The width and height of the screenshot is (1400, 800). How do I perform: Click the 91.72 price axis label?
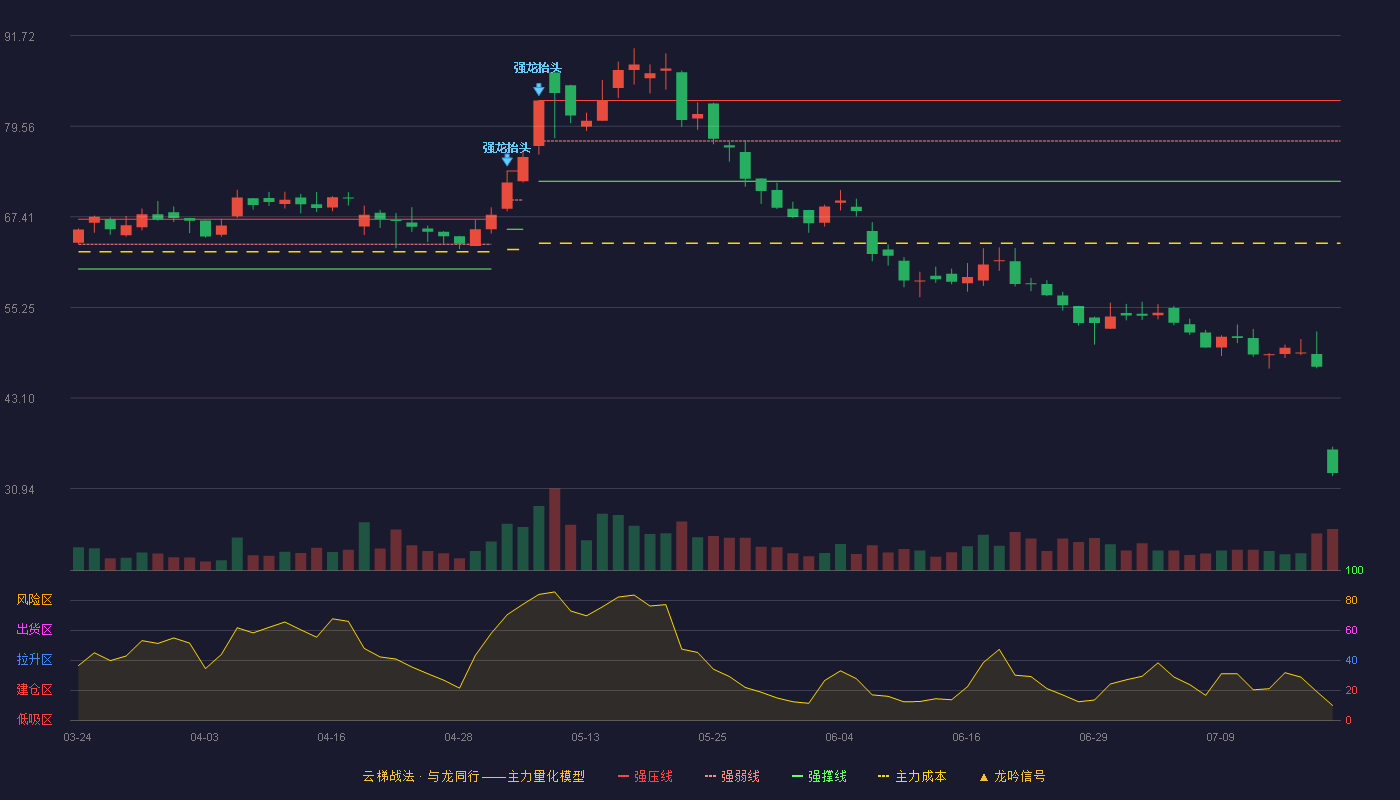[19, 37]
